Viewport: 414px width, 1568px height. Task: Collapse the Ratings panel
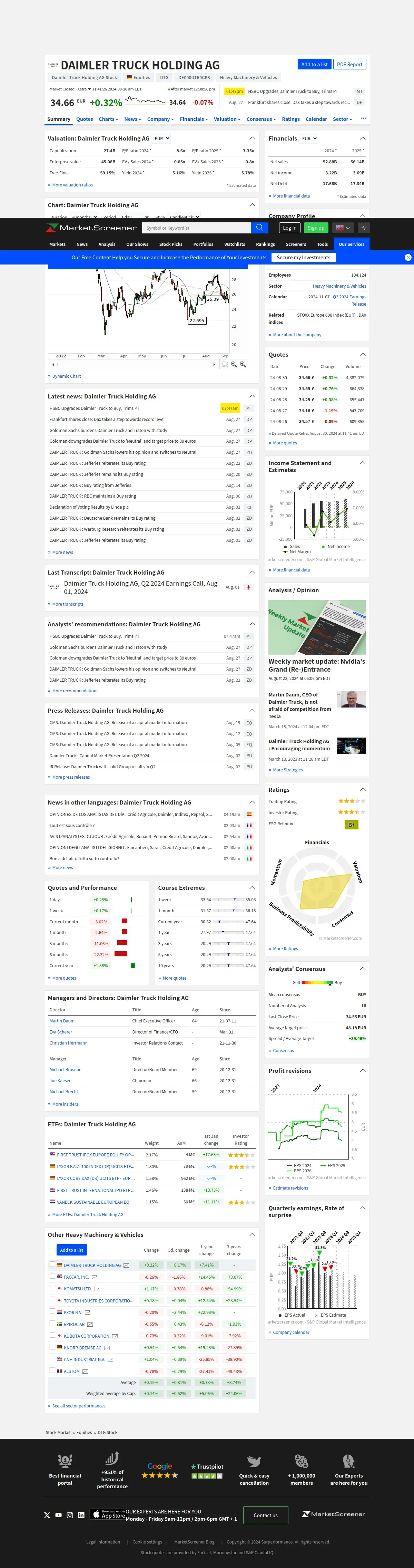363,789
